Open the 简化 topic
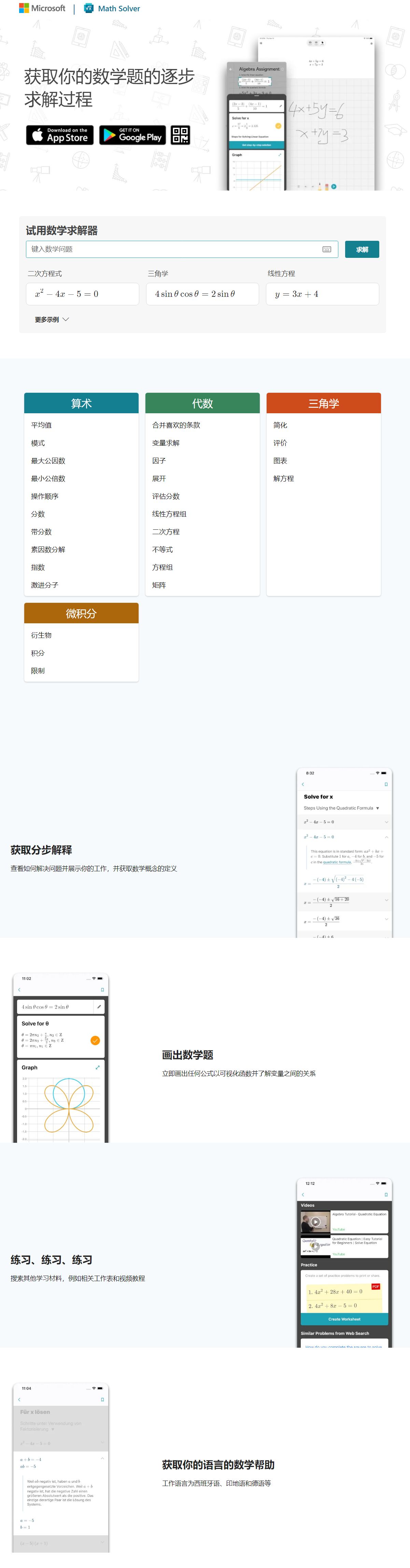The width and height of the screenshot is (410, 1568). coord(280,426)
